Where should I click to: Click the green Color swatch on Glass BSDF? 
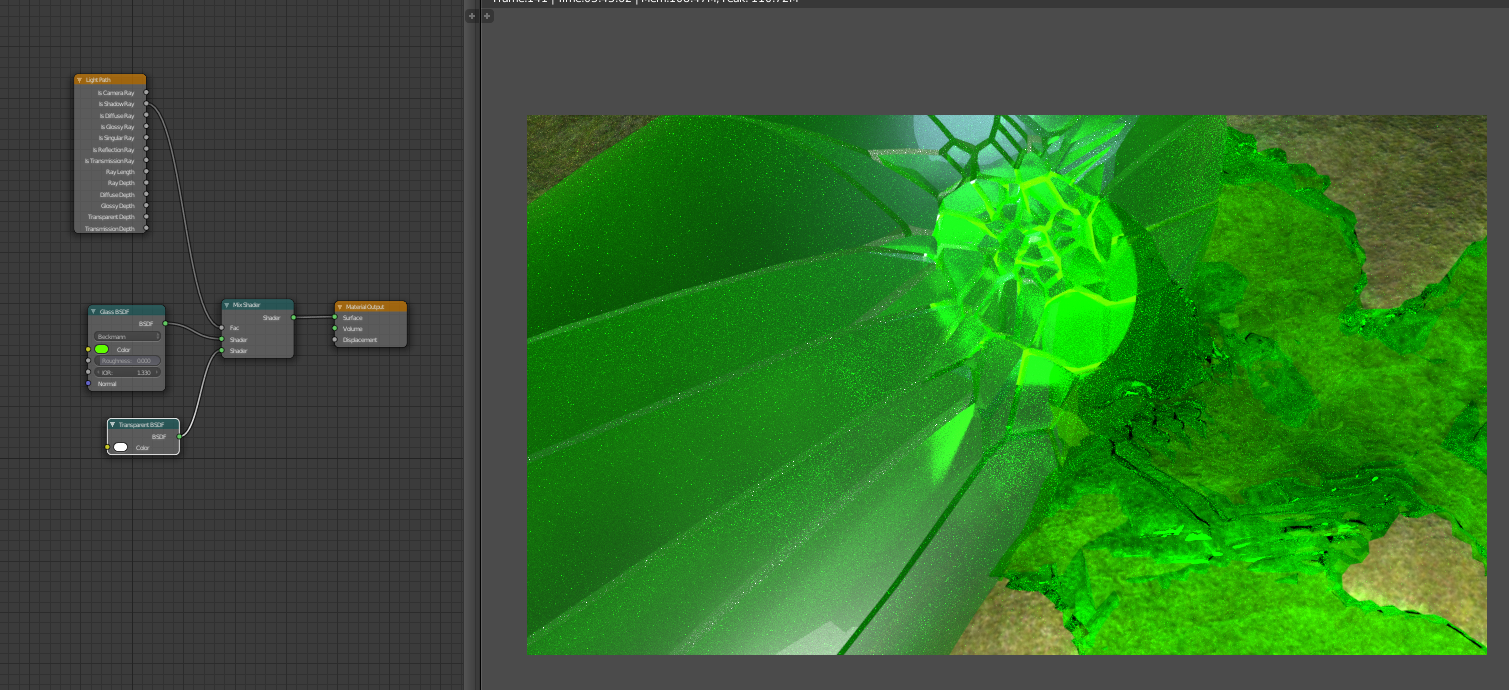[x=100, y=349]
